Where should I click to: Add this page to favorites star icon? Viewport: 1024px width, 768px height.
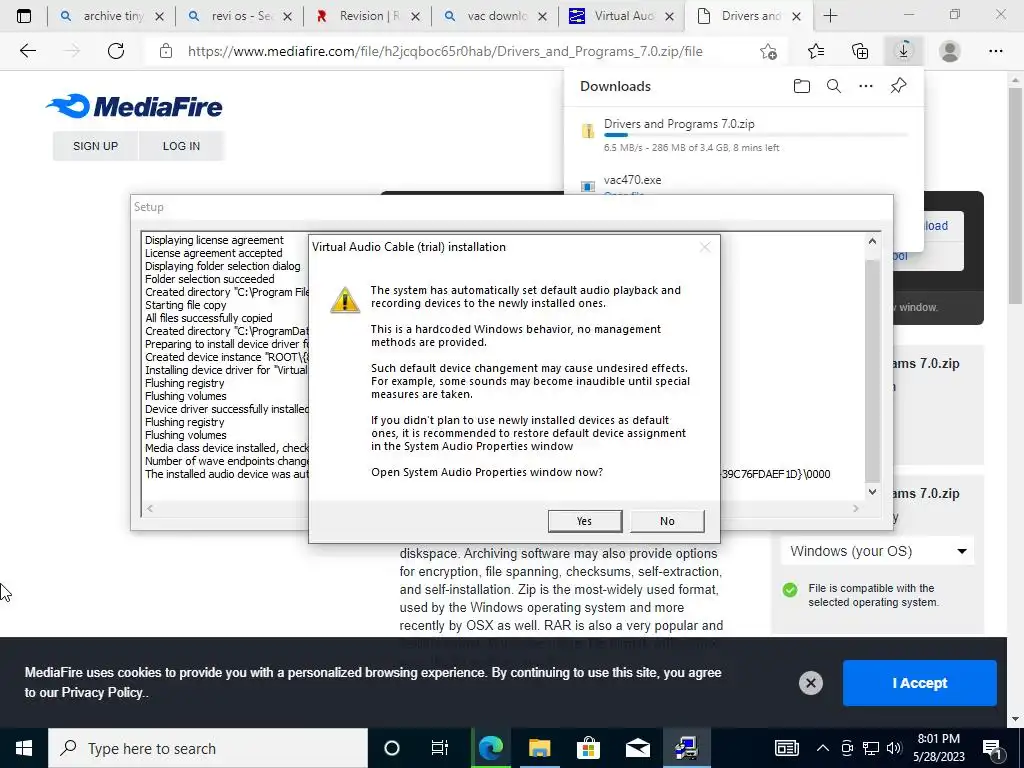coord(769,51)
